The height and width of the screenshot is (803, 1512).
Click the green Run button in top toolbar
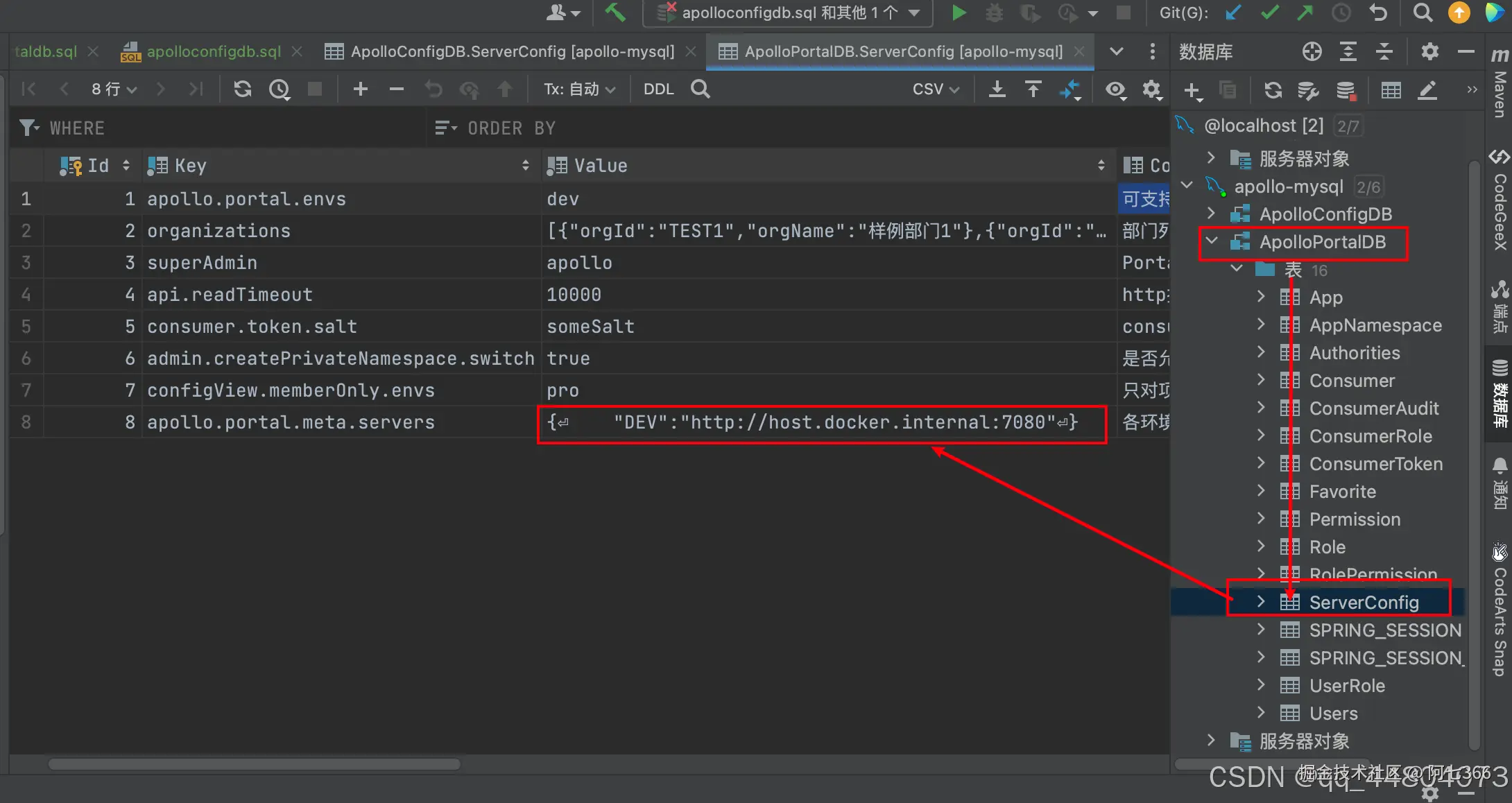click(x=959, y=12)
